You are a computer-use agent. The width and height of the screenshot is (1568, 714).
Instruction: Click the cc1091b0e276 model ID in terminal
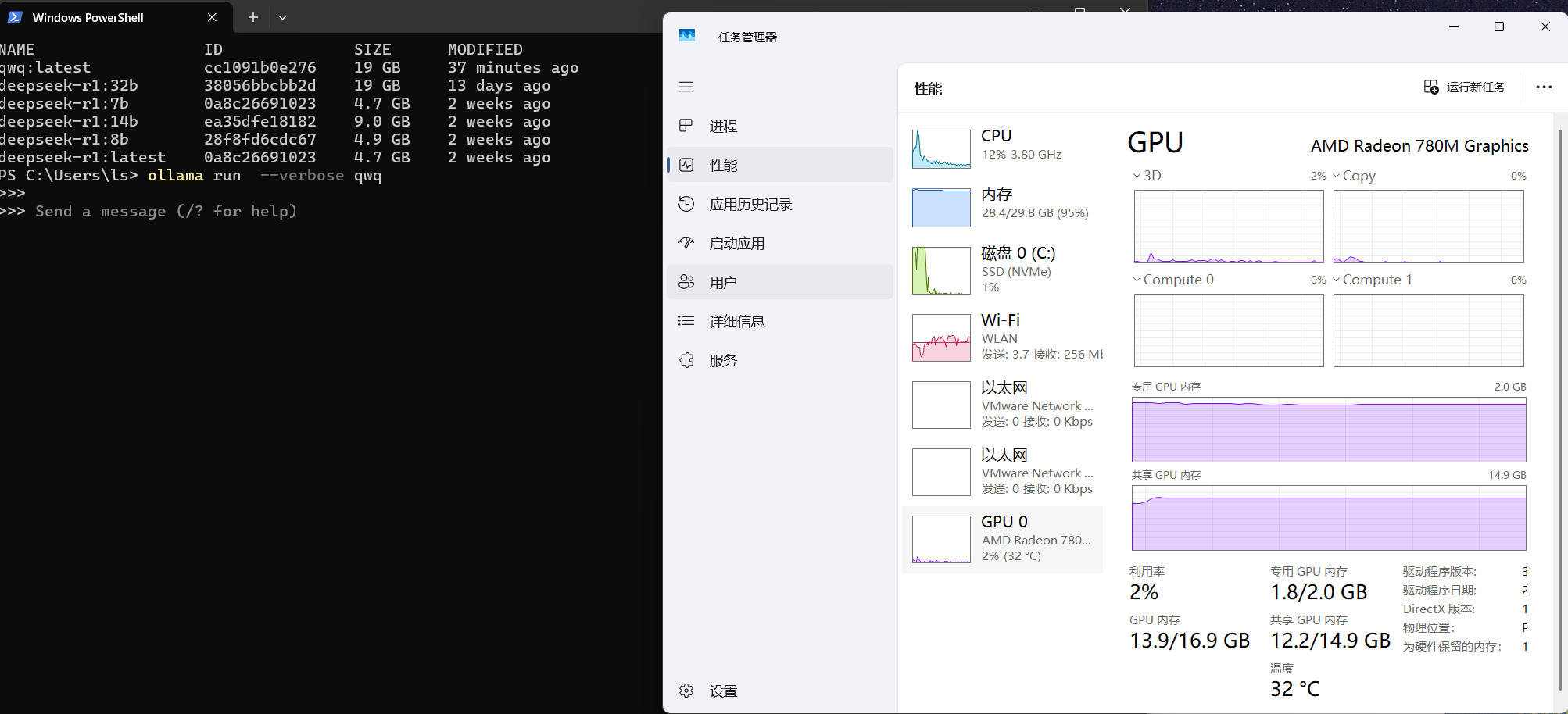click(260, 67)
